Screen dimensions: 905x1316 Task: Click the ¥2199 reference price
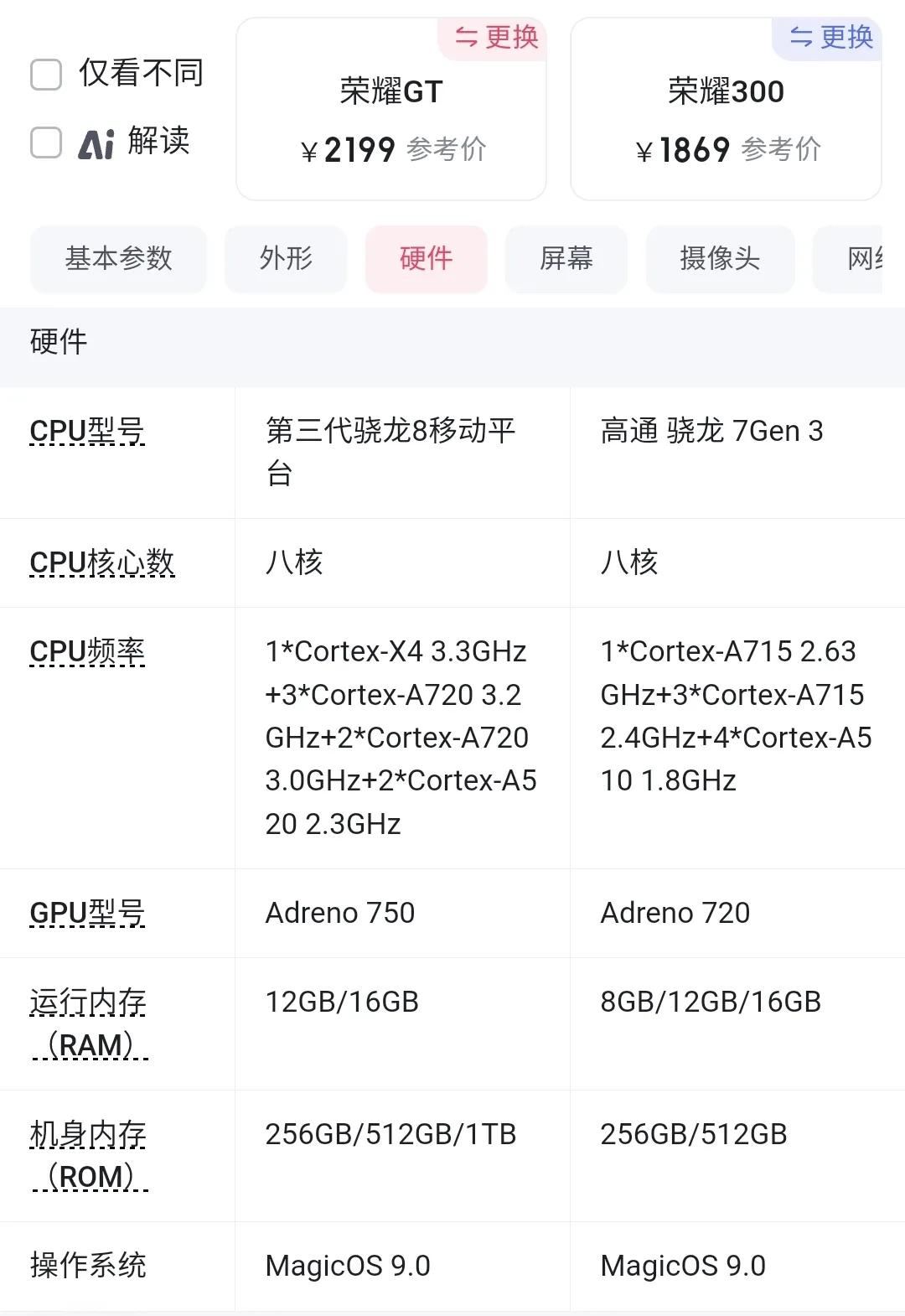tap(359, 151)
